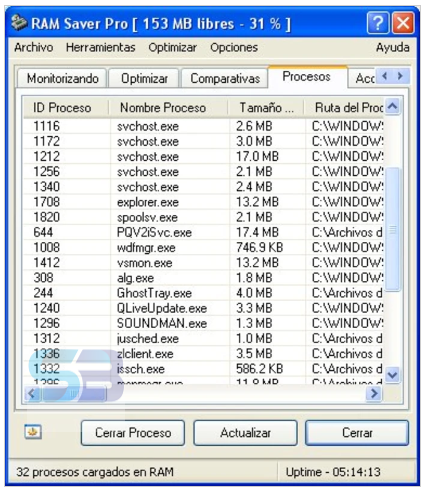Viewport: 424px width, 493px height.
Task: Select process ID 1340 row
Action: [203, 187]
